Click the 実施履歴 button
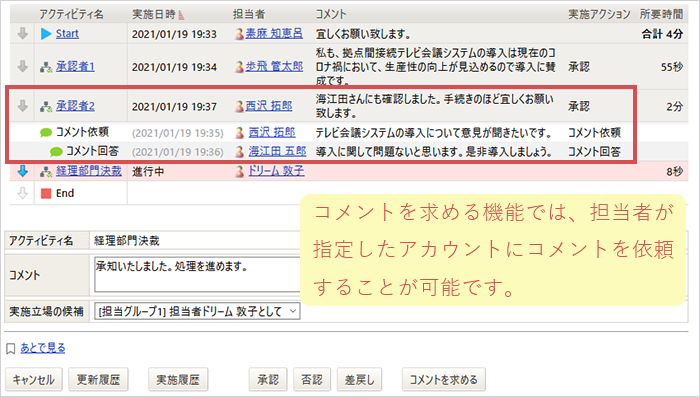700x397 pixels. [x=178, y=380]
